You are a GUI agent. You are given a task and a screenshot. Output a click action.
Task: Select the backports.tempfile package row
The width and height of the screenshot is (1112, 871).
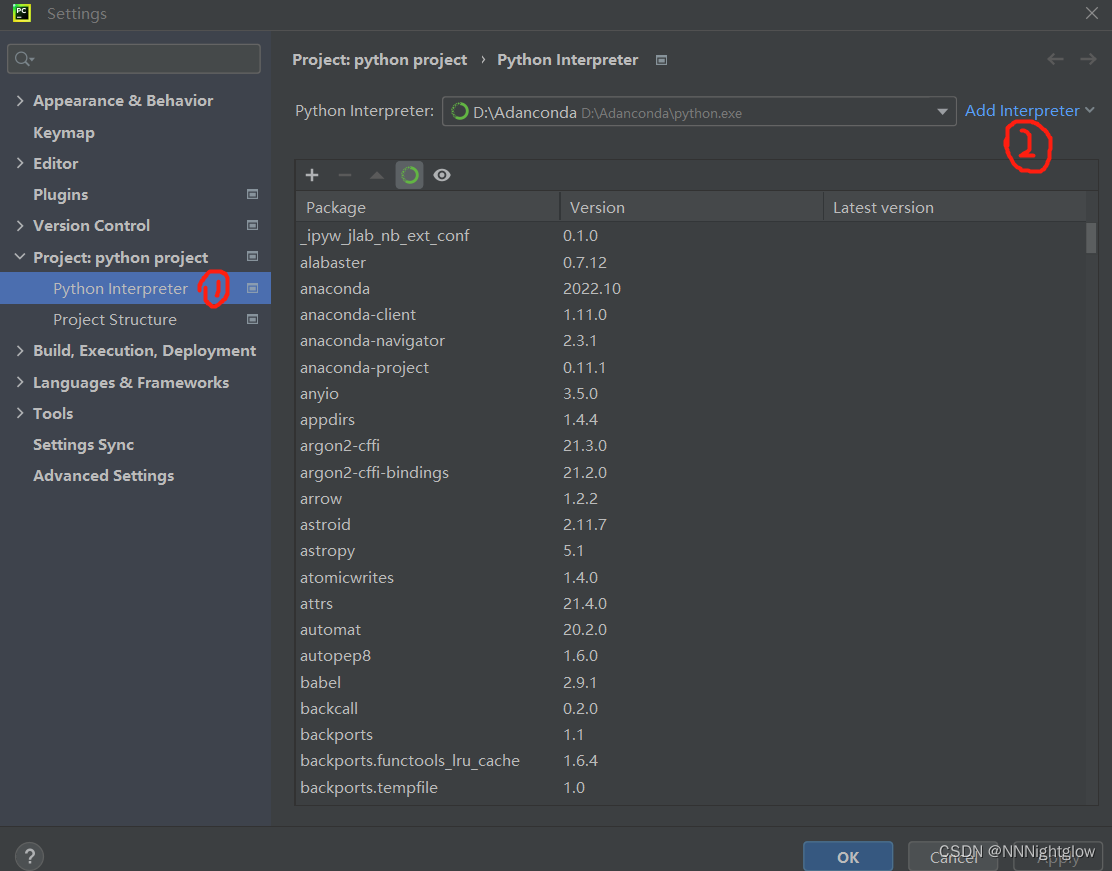691,787
